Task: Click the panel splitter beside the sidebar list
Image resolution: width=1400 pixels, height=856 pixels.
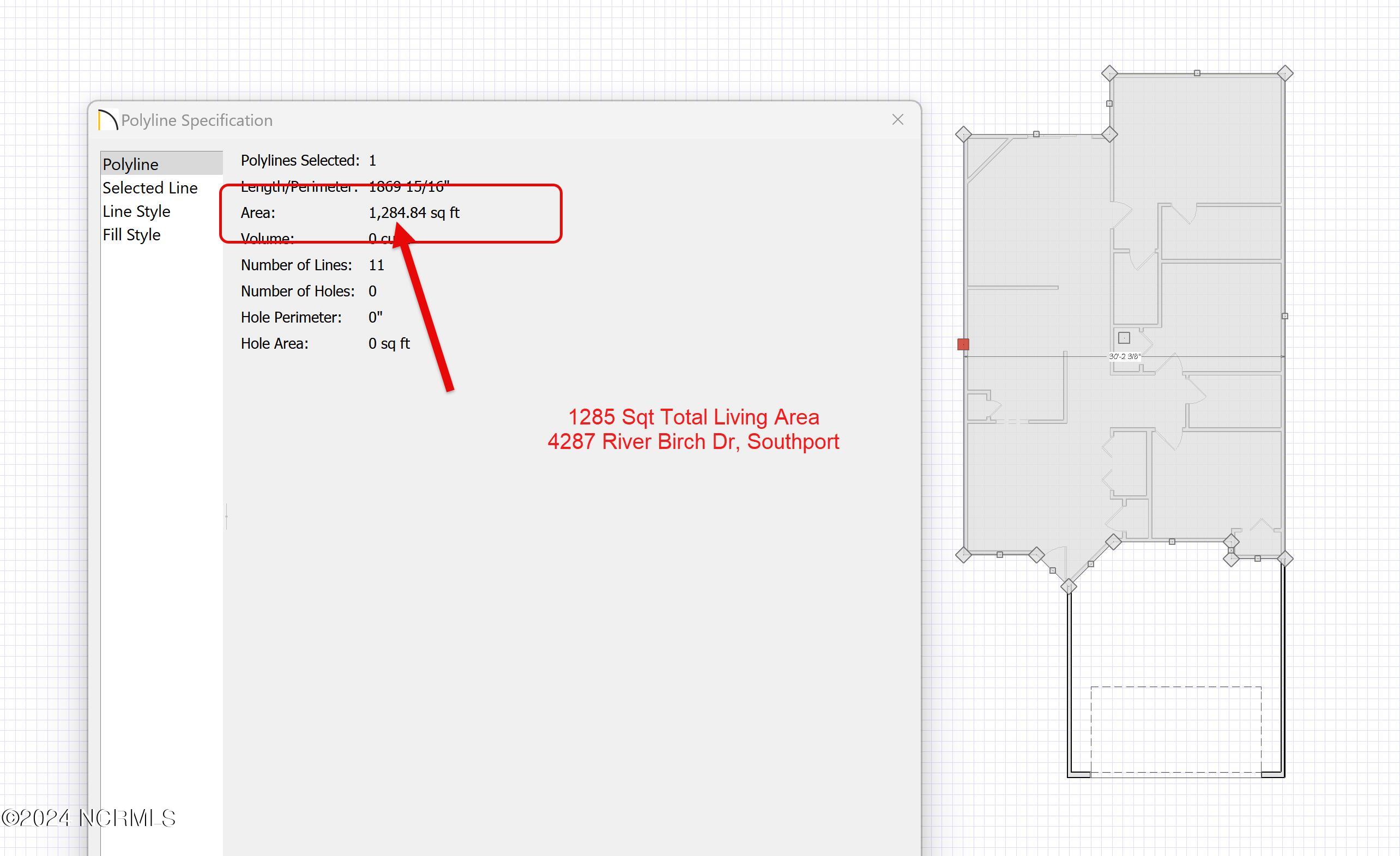Action: pos(227,516)
